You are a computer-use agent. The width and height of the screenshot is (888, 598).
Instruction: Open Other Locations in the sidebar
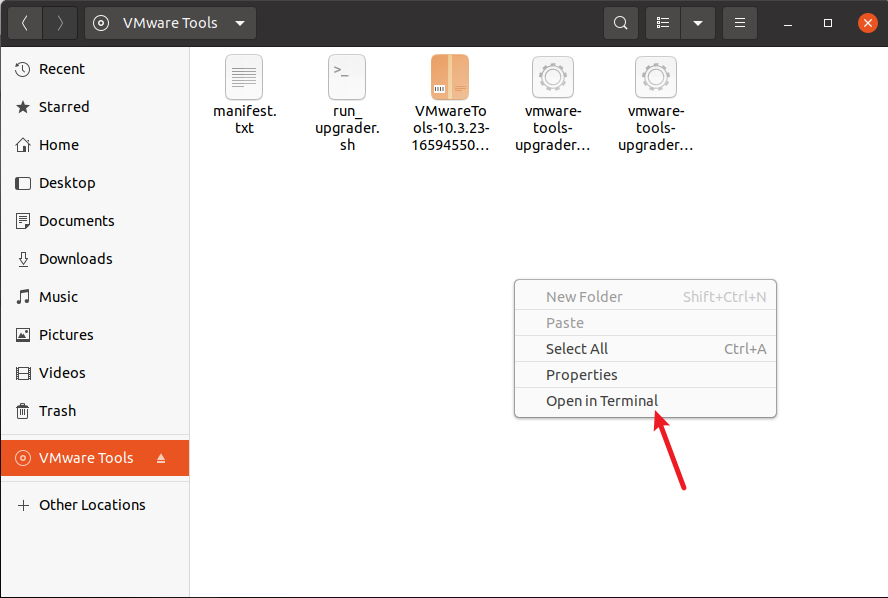92,505
